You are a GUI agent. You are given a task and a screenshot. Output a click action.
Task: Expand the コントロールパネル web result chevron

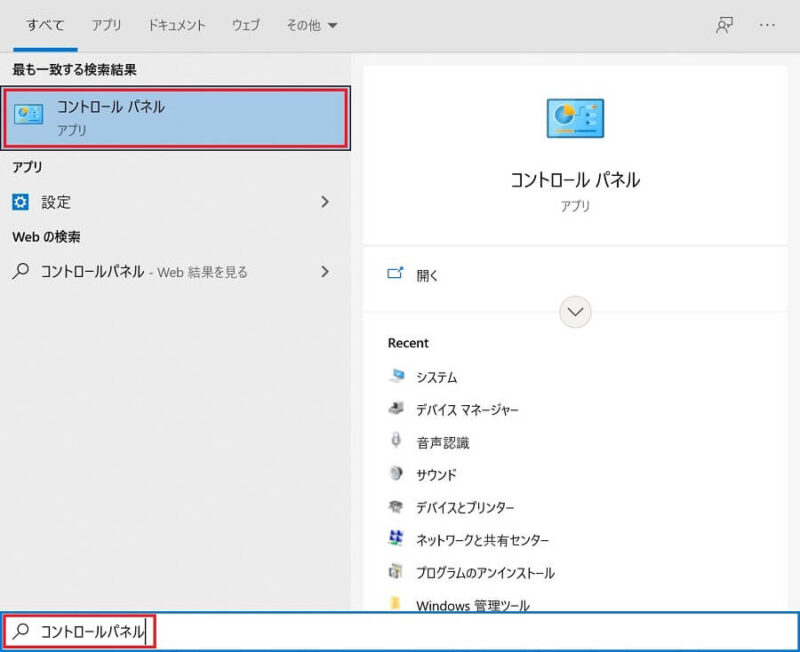pyautogui.click(x=325, y=271)
